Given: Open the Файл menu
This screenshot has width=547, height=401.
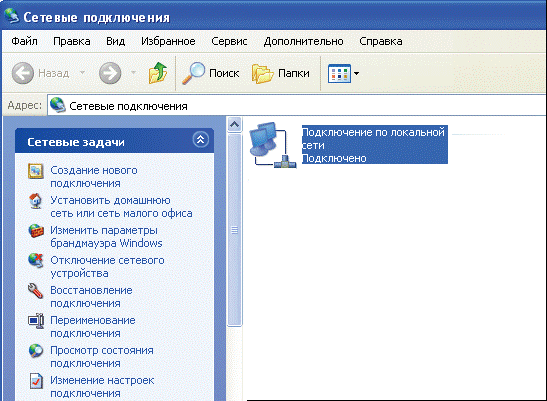Looking at the screenshot, I should click(x=24, y=41).
